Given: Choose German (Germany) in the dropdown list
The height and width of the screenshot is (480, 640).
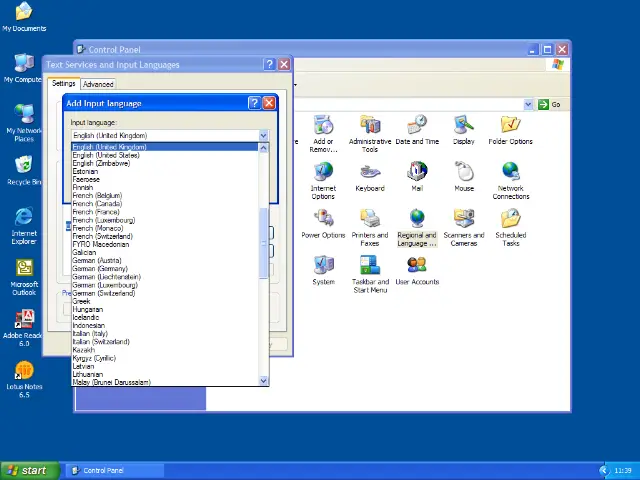Looking at the screenshot, I should (100, 269).
